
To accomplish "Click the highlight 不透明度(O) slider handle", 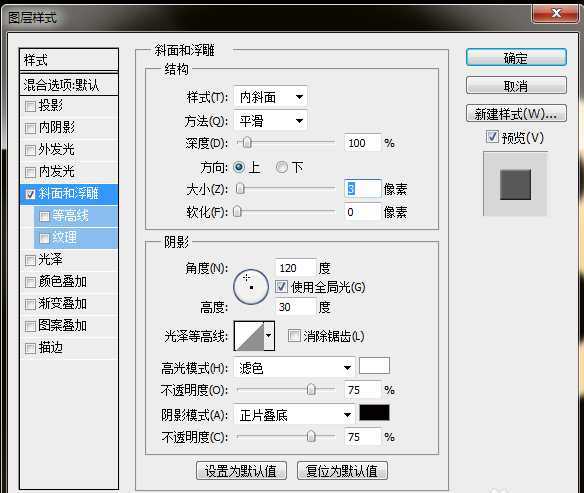I will [x=311, y=389].
